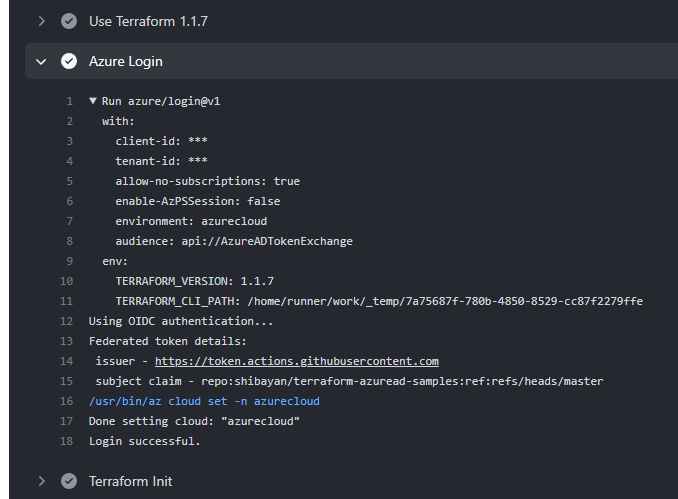The height and width of the screenshot is (499, 678).
Task: Collapse the Run azure/login@v1 disclosure triangle
Action: coord(93,101)
